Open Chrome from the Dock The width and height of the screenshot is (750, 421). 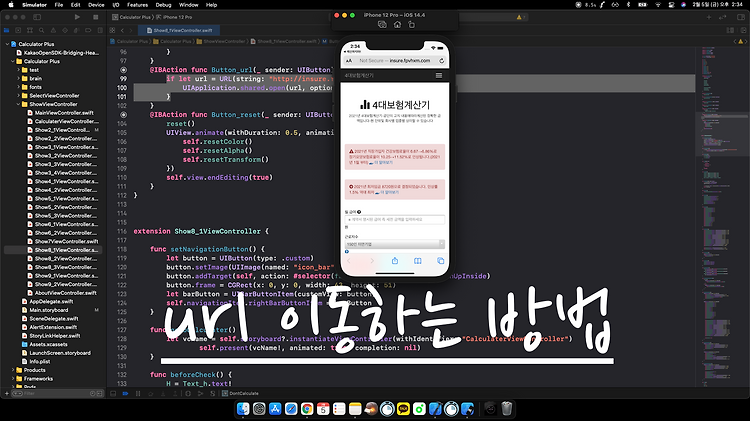[x=307, y=409]
